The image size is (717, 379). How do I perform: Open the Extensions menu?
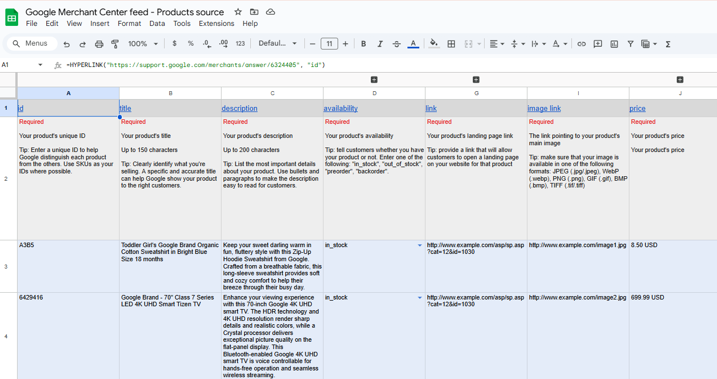tap(216, 23)
